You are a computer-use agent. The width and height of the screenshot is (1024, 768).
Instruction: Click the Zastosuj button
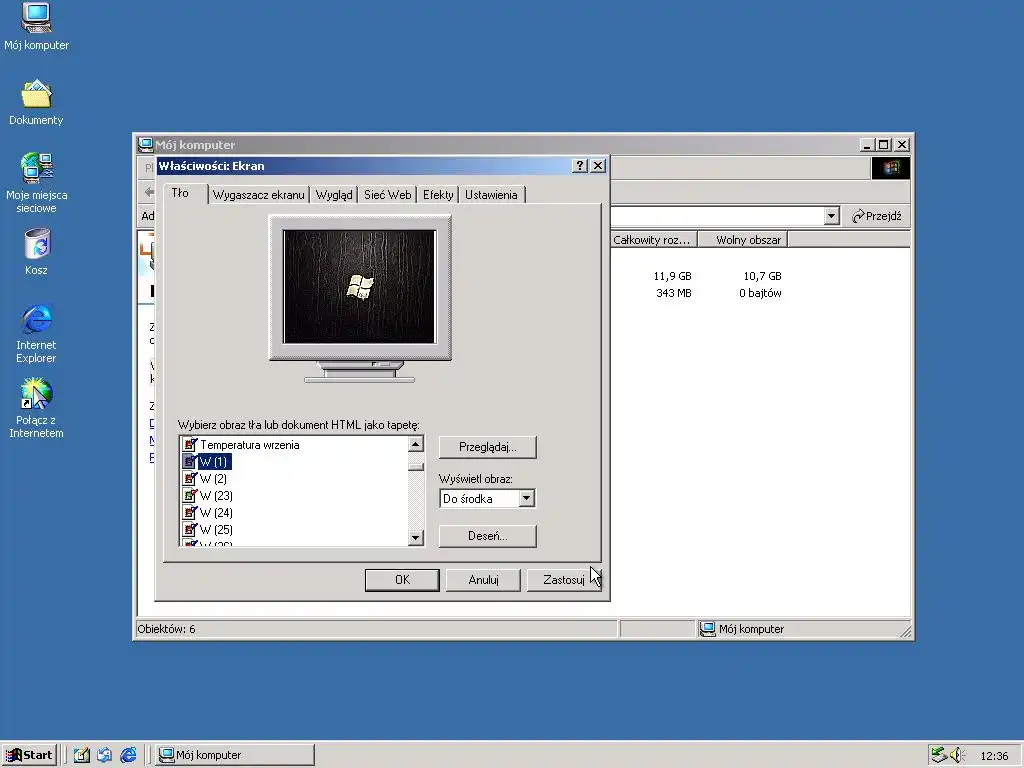click(x=564, y=580)
